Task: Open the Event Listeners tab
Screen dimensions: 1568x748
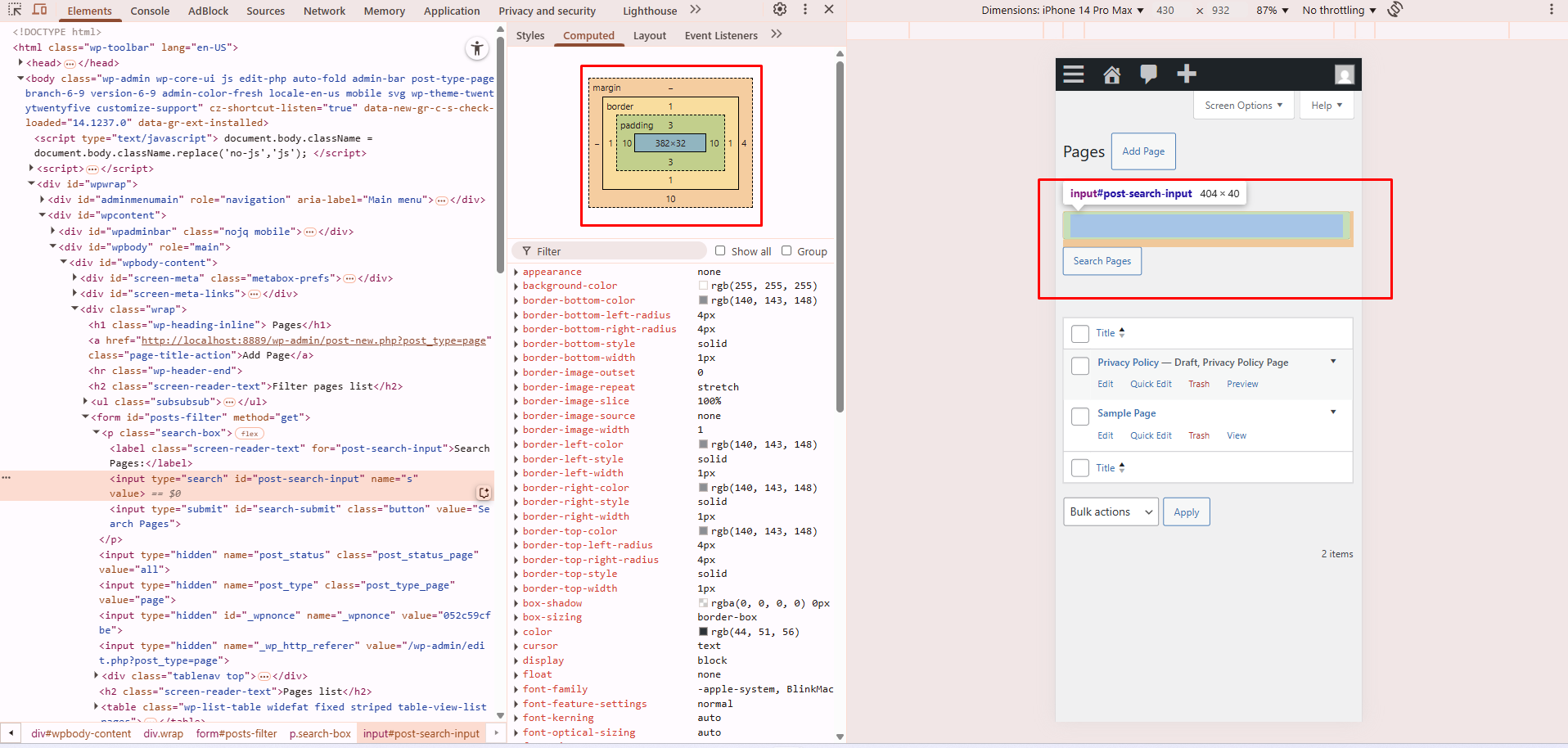Action: coord(721,35)
